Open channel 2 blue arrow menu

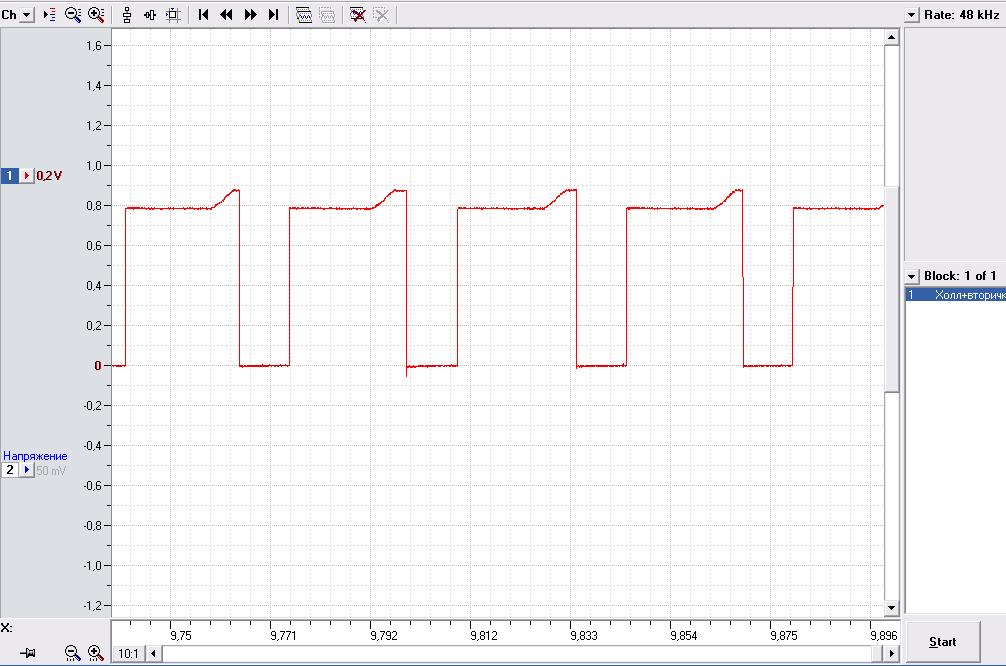pos(26,470)
